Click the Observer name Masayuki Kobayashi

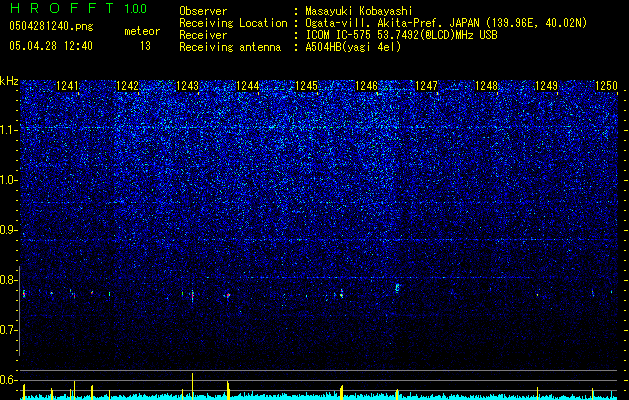tap(359, 11)
